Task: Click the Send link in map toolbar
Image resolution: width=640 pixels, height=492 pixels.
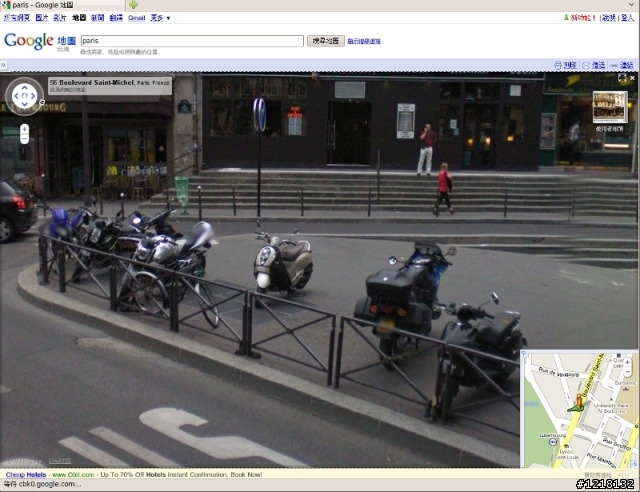Action: tap(598, 65)
